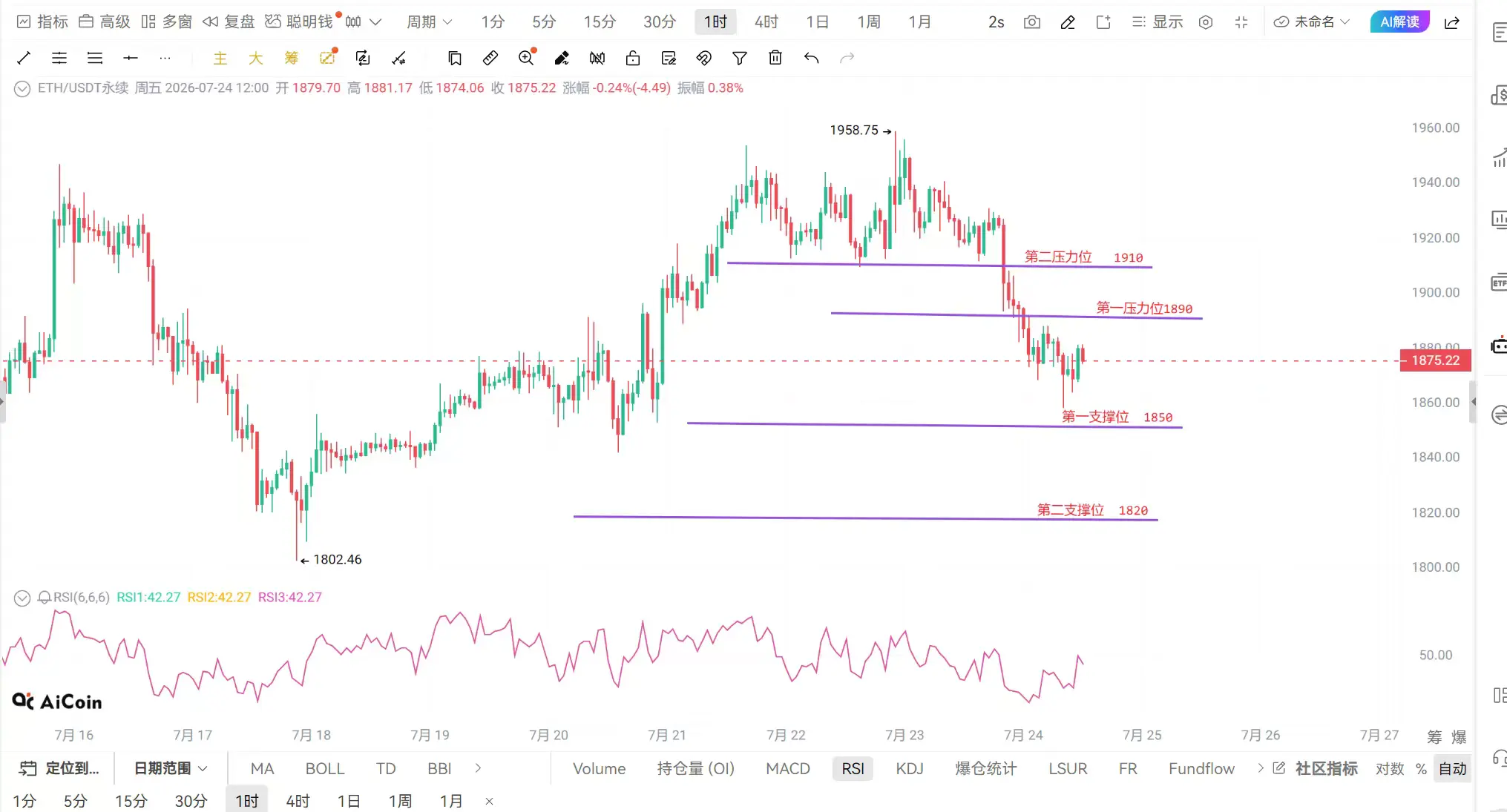Collapse the RSI(6,6,6) indicator pane chevron
This screenshot has width=1507, height=812.
[22, 598]
